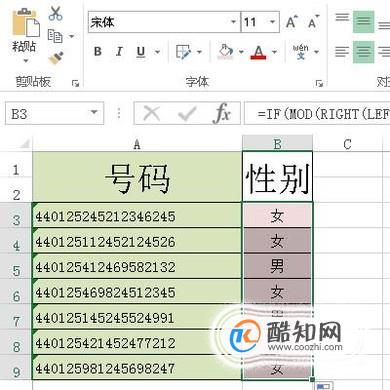Image resolution: width=390 pixels, height=390 pixels.
Task: Open the Borders dropdown arrow
Action: coord(199,52)
